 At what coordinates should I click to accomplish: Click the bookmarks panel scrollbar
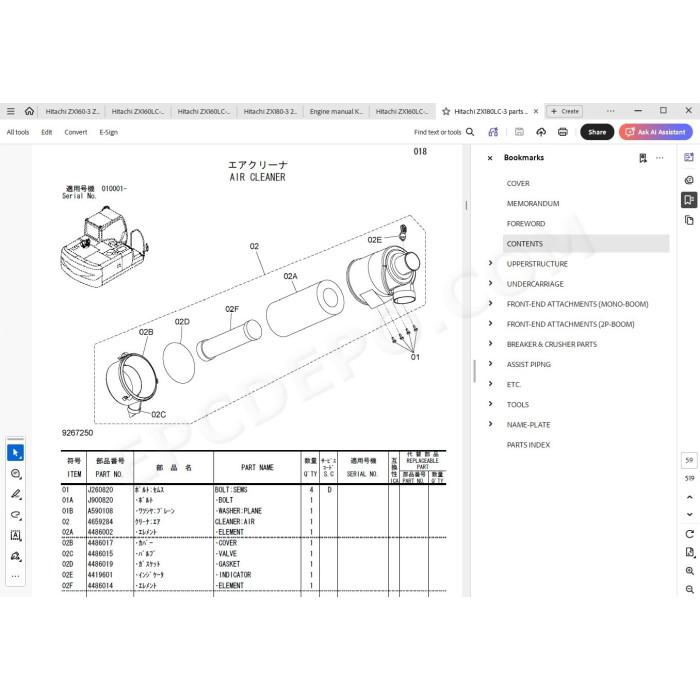tap(475, 371)
